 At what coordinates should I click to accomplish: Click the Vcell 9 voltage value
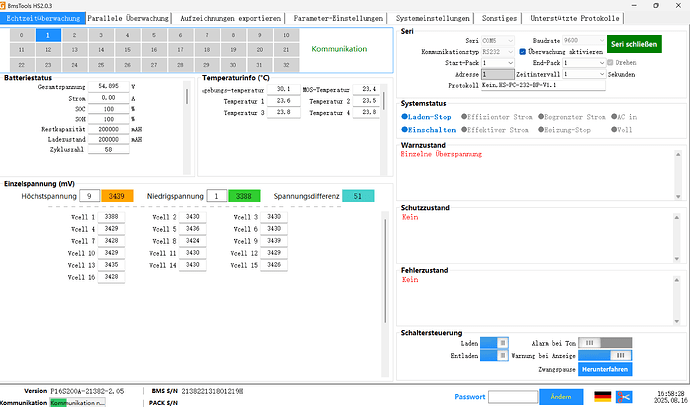pos(274,241)
